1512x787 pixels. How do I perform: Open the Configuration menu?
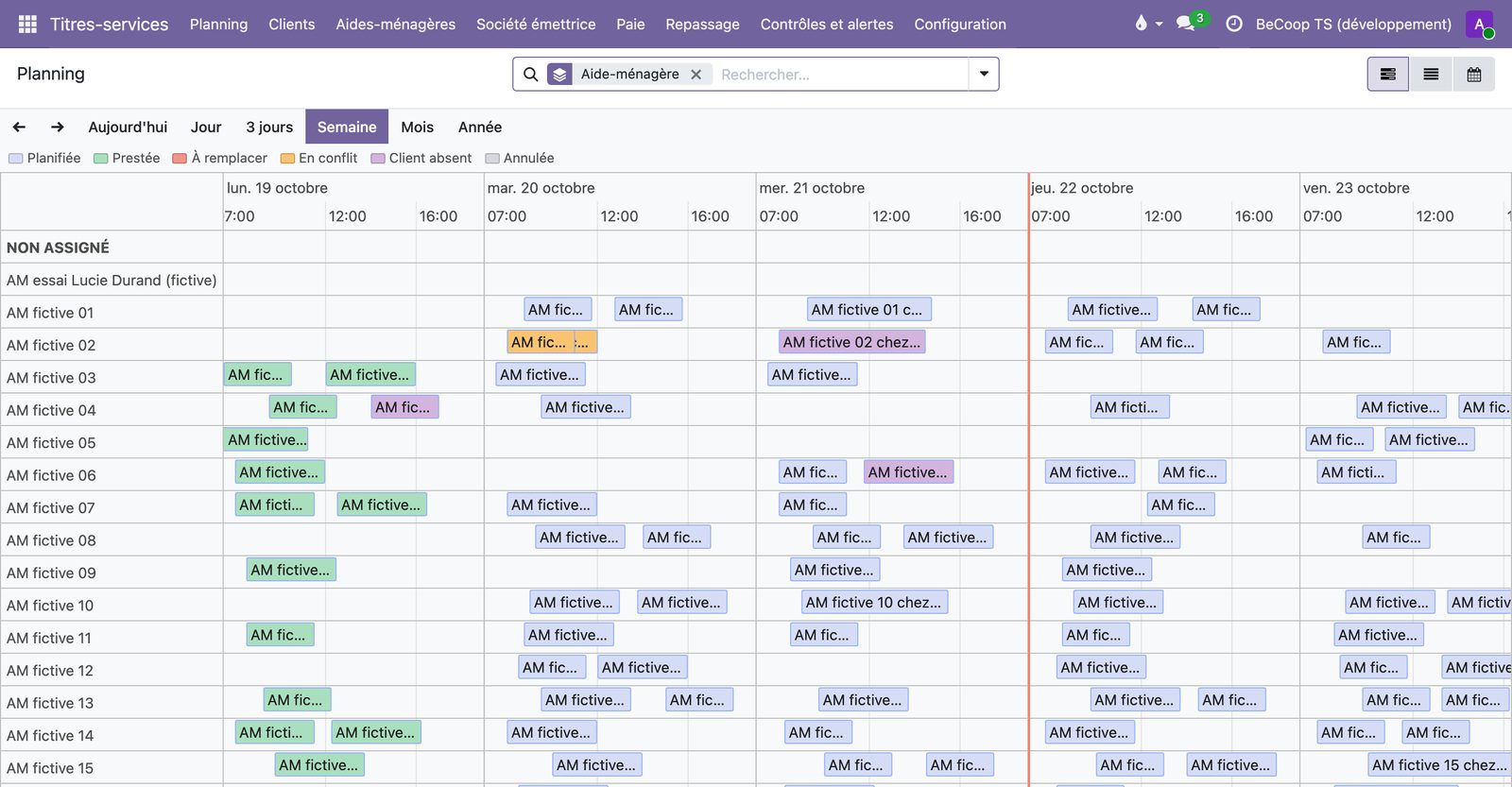[x=960, y=24]
